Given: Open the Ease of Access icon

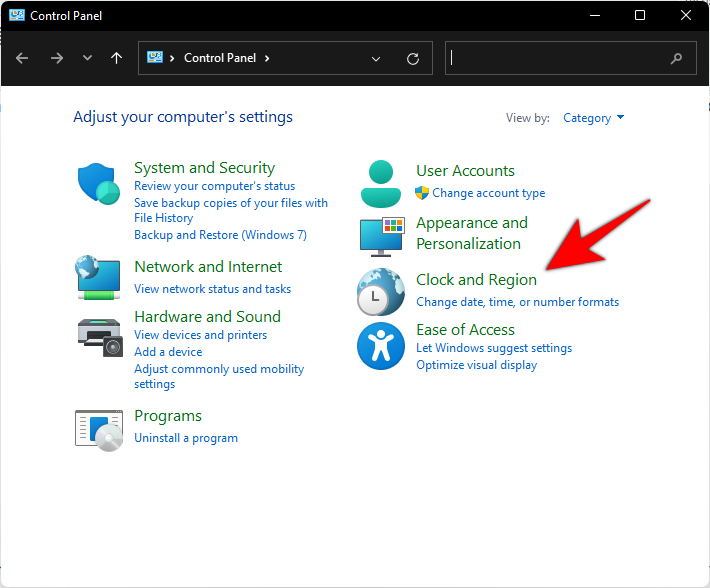Looking at the screenshot, I should tap(380, 346).
